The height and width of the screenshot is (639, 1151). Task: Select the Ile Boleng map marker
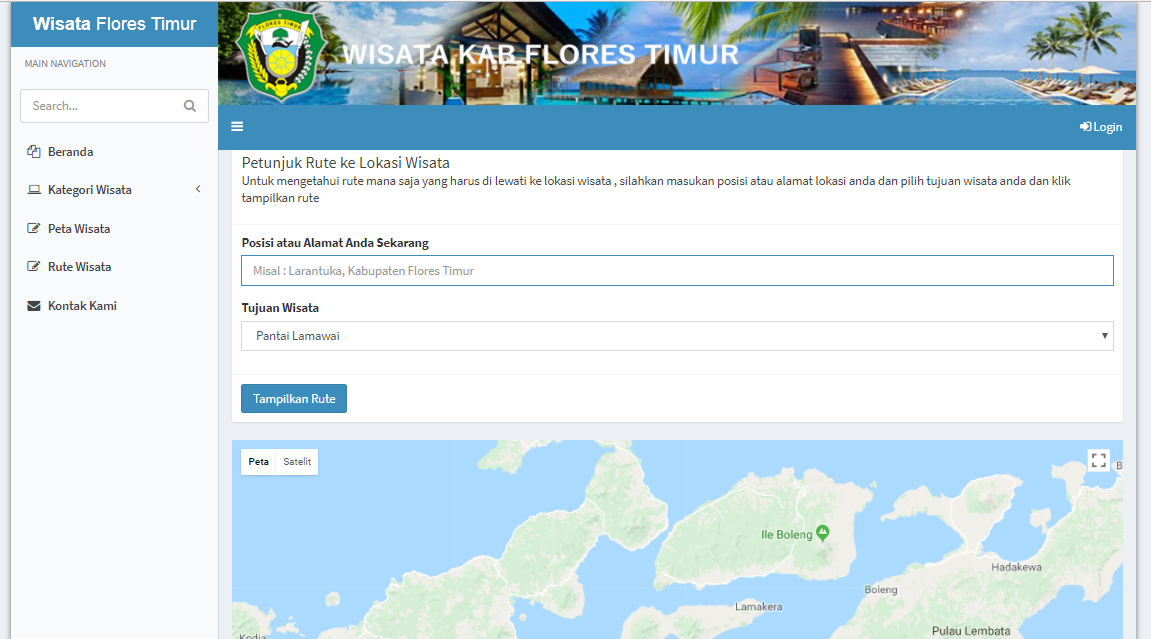pos(822,533)
